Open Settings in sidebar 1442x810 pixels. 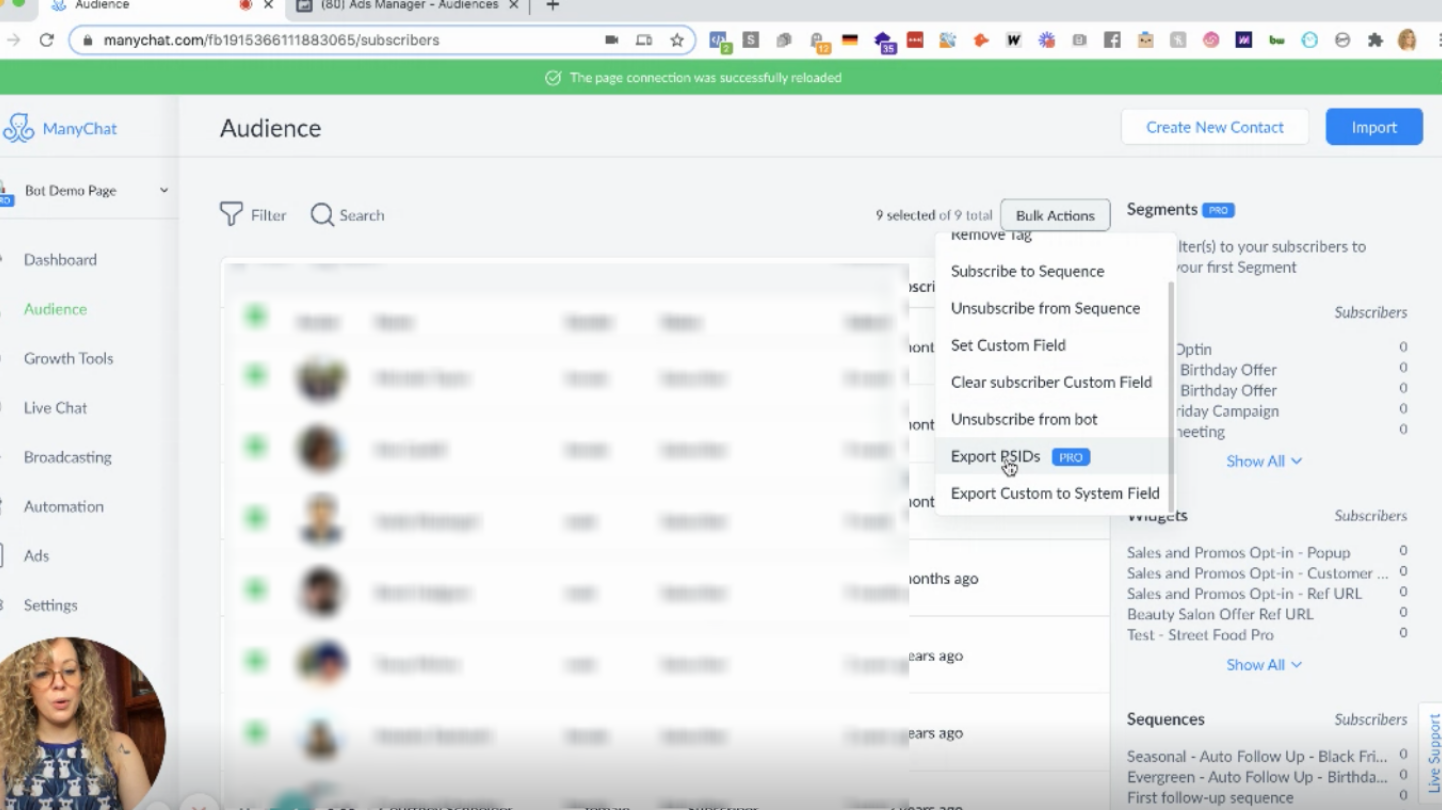50,605
